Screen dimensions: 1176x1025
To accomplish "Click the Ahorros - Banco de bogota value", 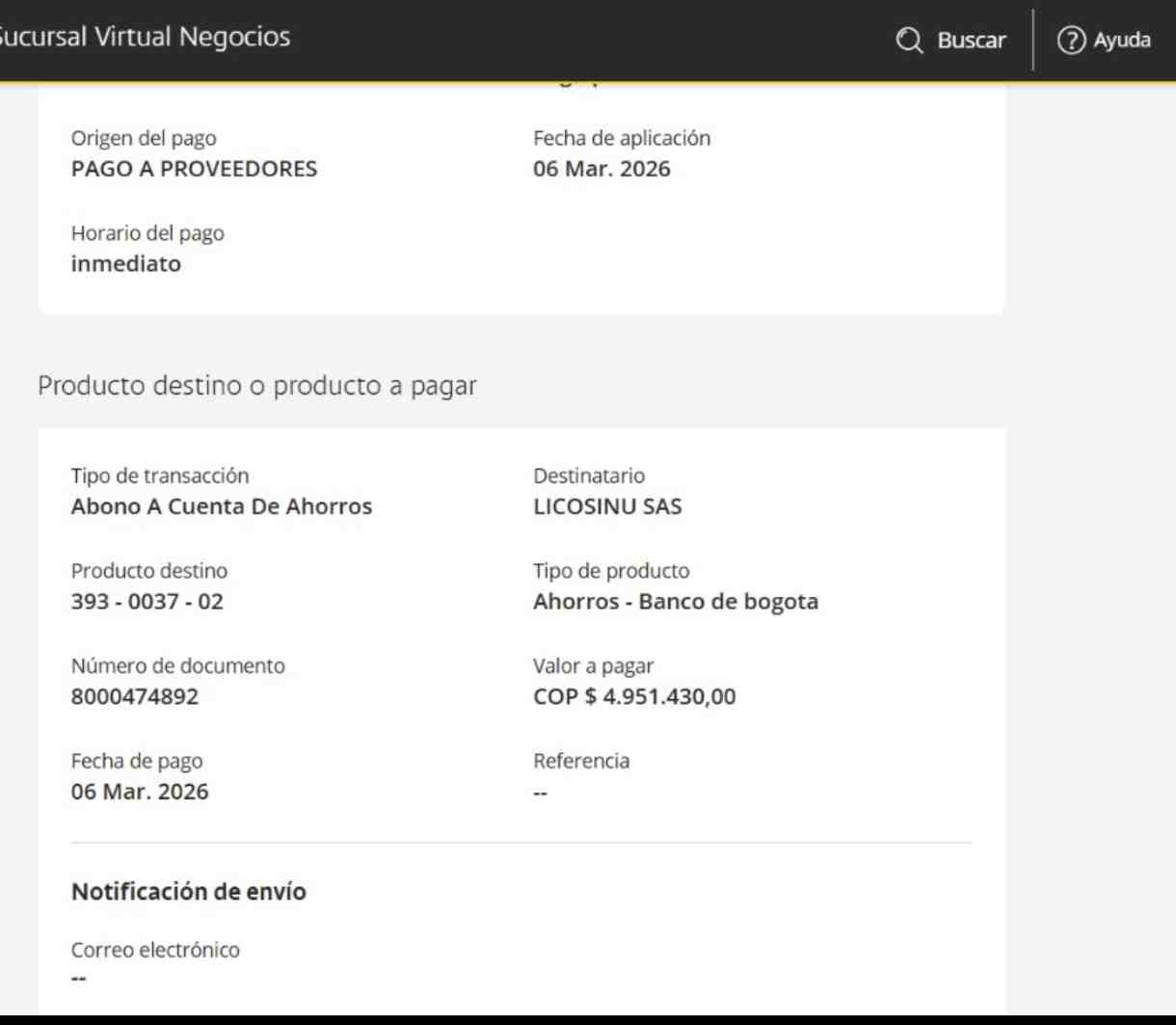I will click(x=676, y=602).
